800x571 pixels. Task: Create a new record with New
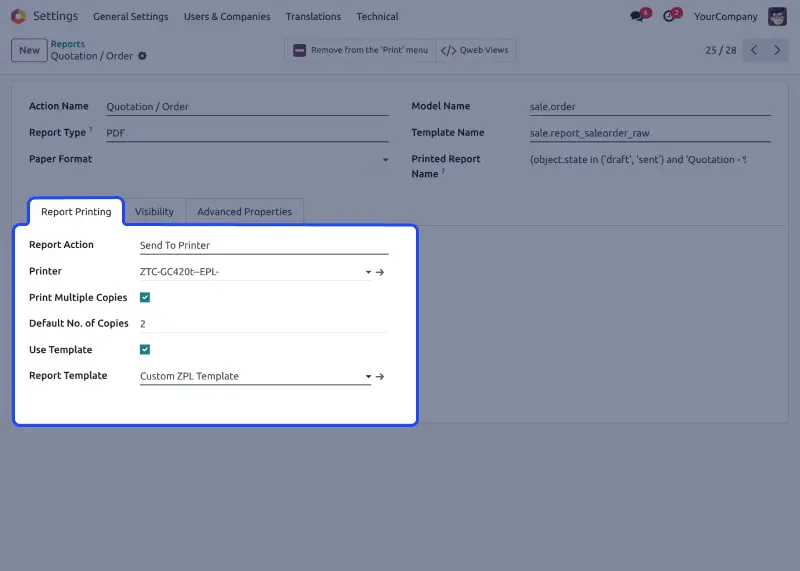[29, 50]
